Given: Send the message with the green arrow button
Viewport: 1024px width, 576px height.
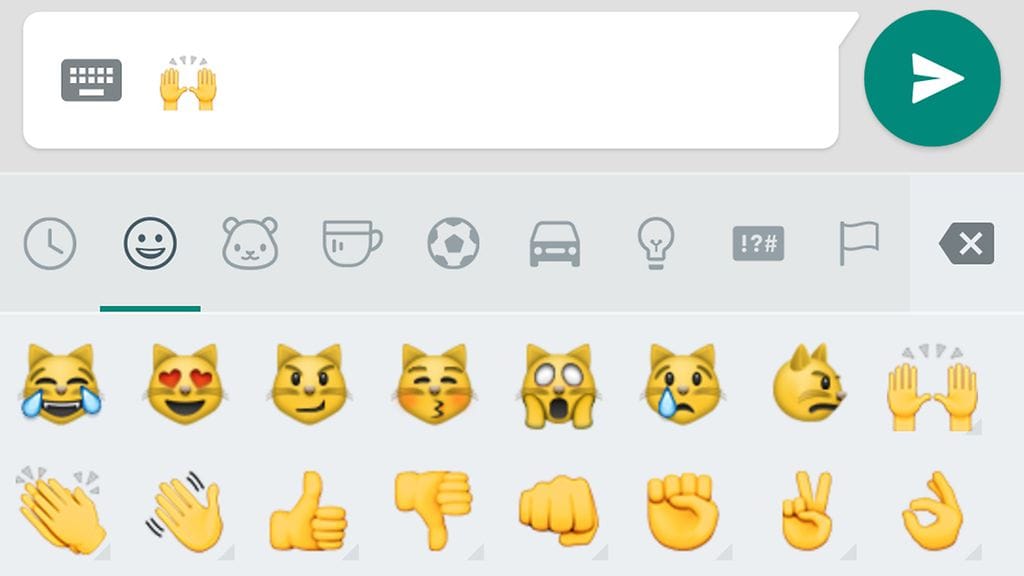Looking at the screenshot, I should pos(932,78).
